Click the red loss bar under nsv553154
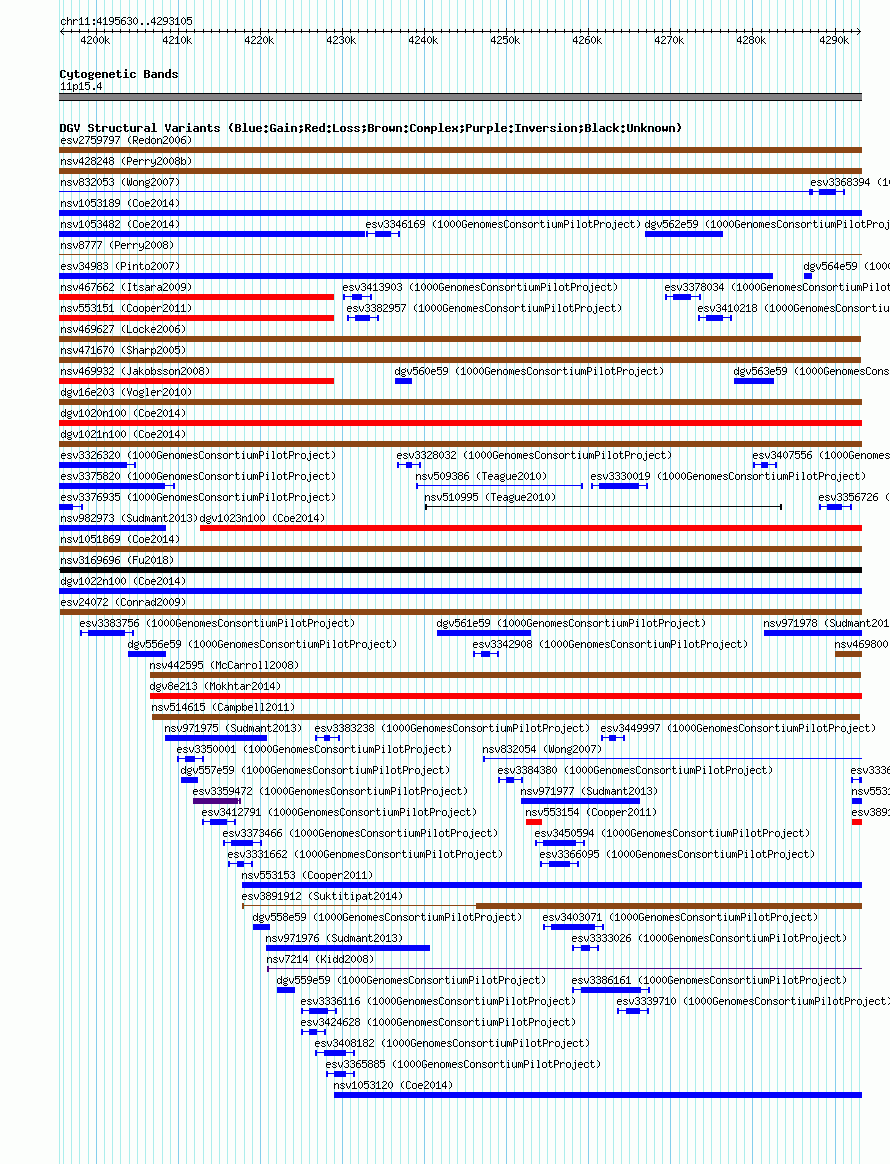This screenshot has width=890, height=1164. coord(534,822)
